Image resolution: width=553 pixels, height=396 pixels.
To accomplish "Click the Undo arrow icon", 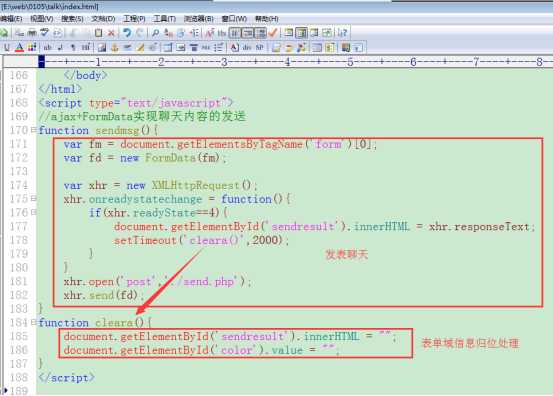I will coord(127,33).
